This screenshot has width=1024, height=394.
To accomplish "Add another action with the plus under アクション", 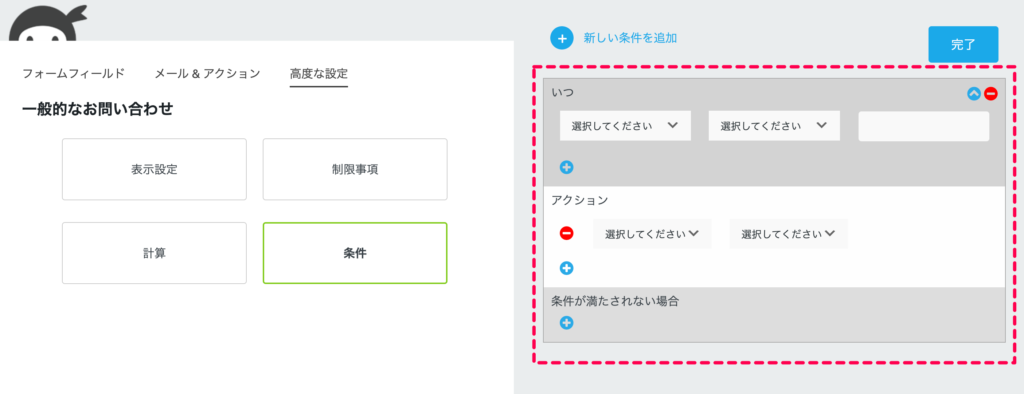I will [x=567, y=268].
